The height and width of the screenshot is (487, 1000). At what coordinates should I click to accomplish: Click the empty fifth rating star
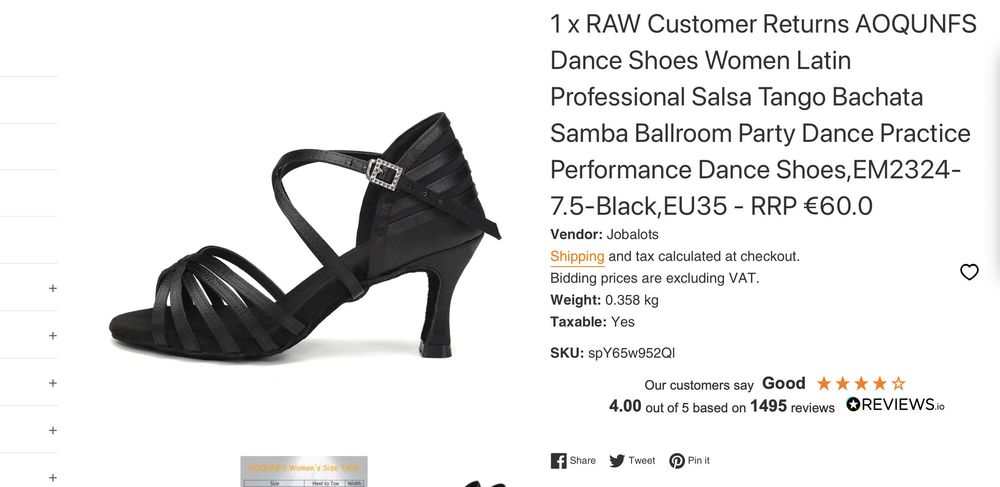[898, 383]
